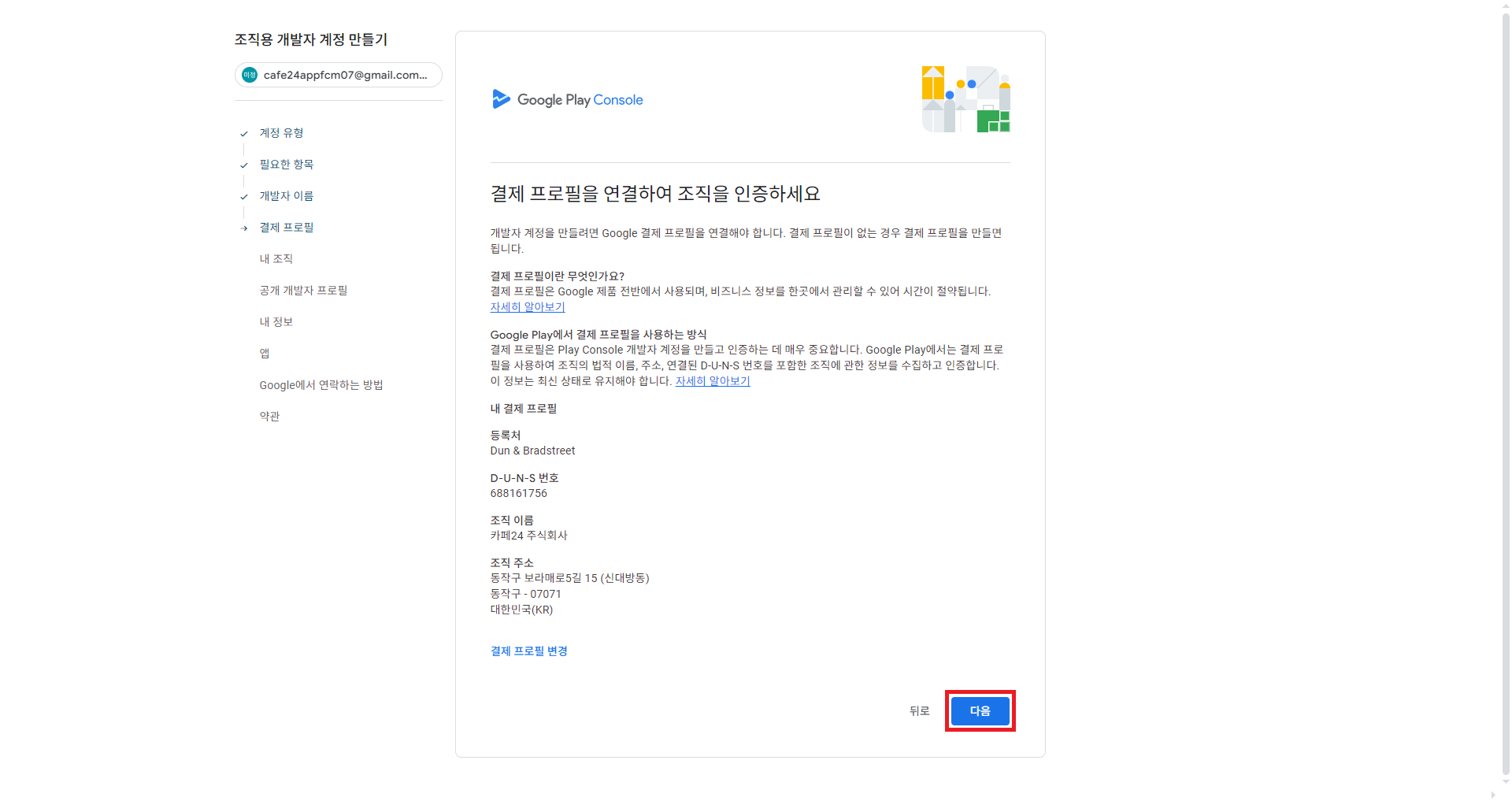Go to the 필요한 항목 step

pyautogui.click(x=287, y=164)
